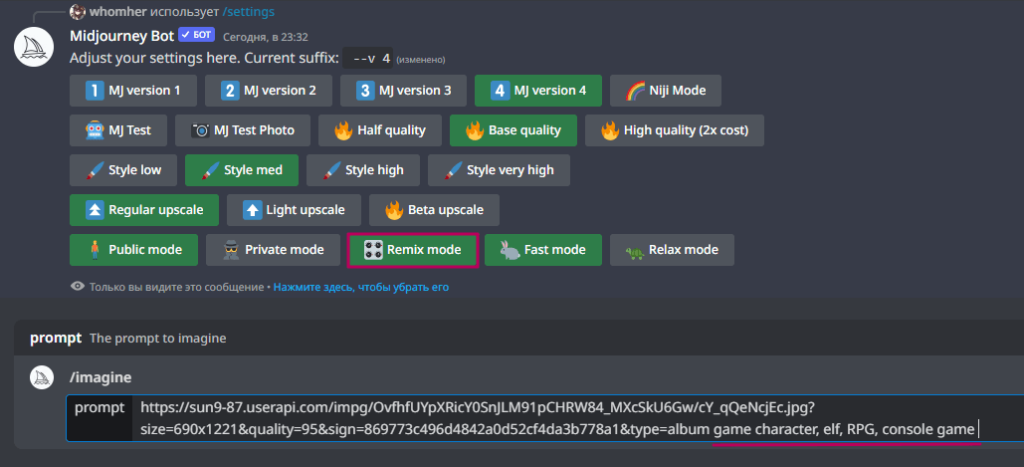The image size is (1024, 467).
Task: Choose High quality (2x cost)
Action: tap(675, 130)
